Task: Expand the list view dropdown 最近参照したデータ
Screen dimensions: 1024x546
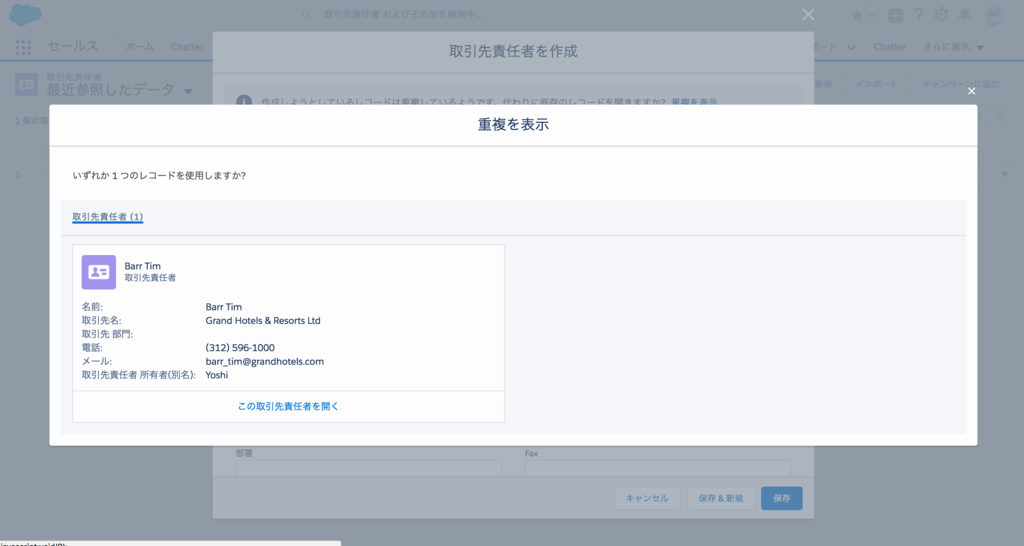Action: click(x=188, y=91)
